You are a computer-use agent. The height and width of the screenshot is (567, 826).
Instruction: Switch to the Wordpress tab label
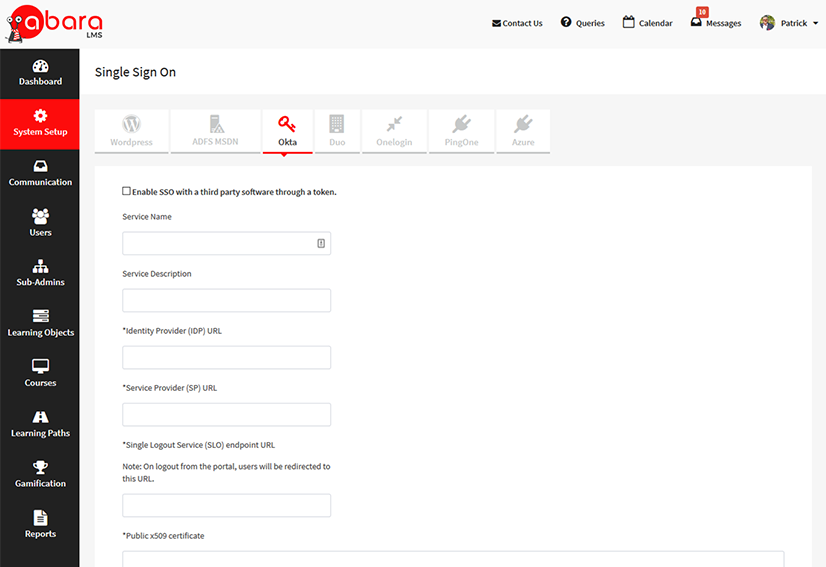click(131, 142)
